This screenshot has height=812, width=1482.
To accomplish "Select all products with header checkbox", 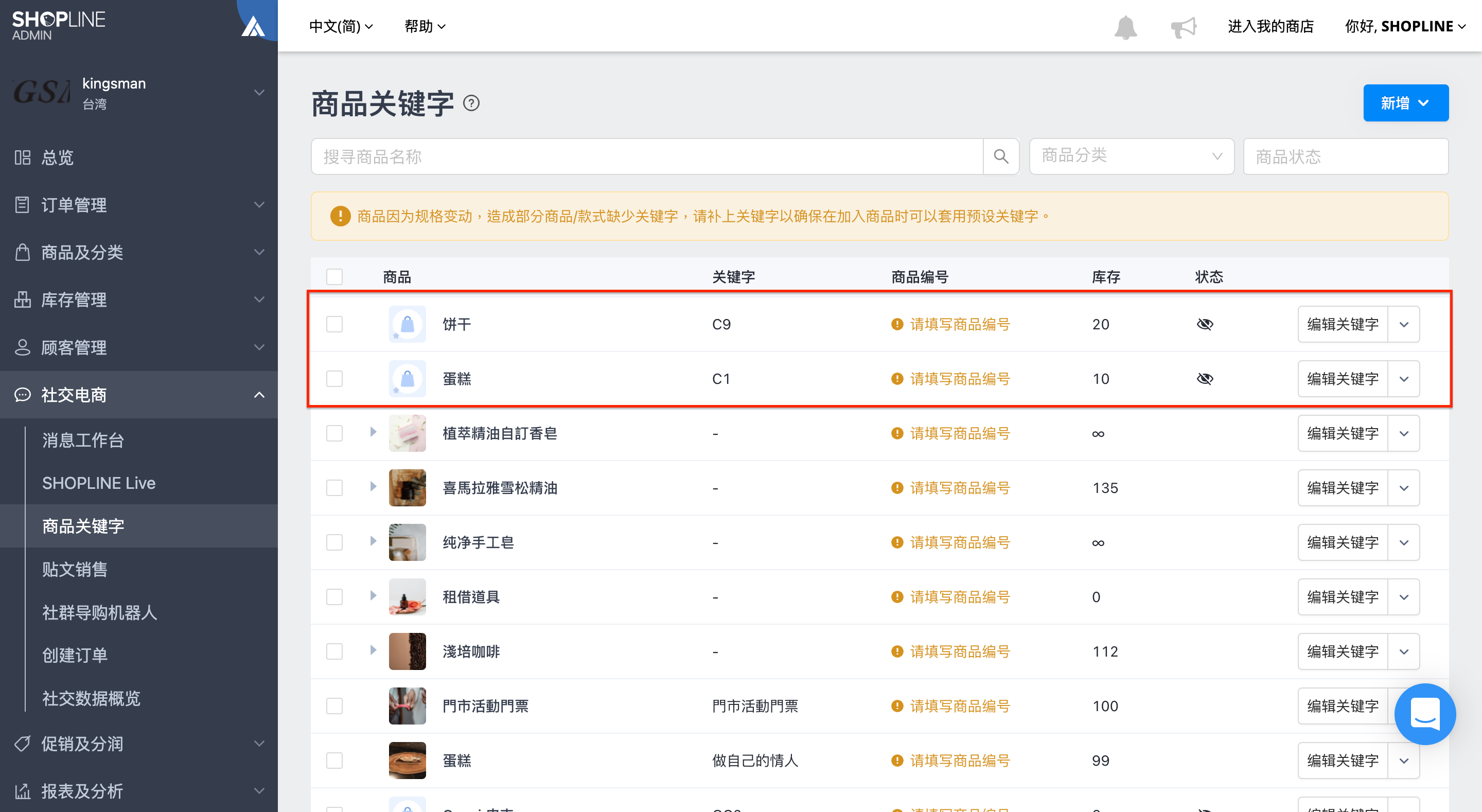I will coord(334,277).
